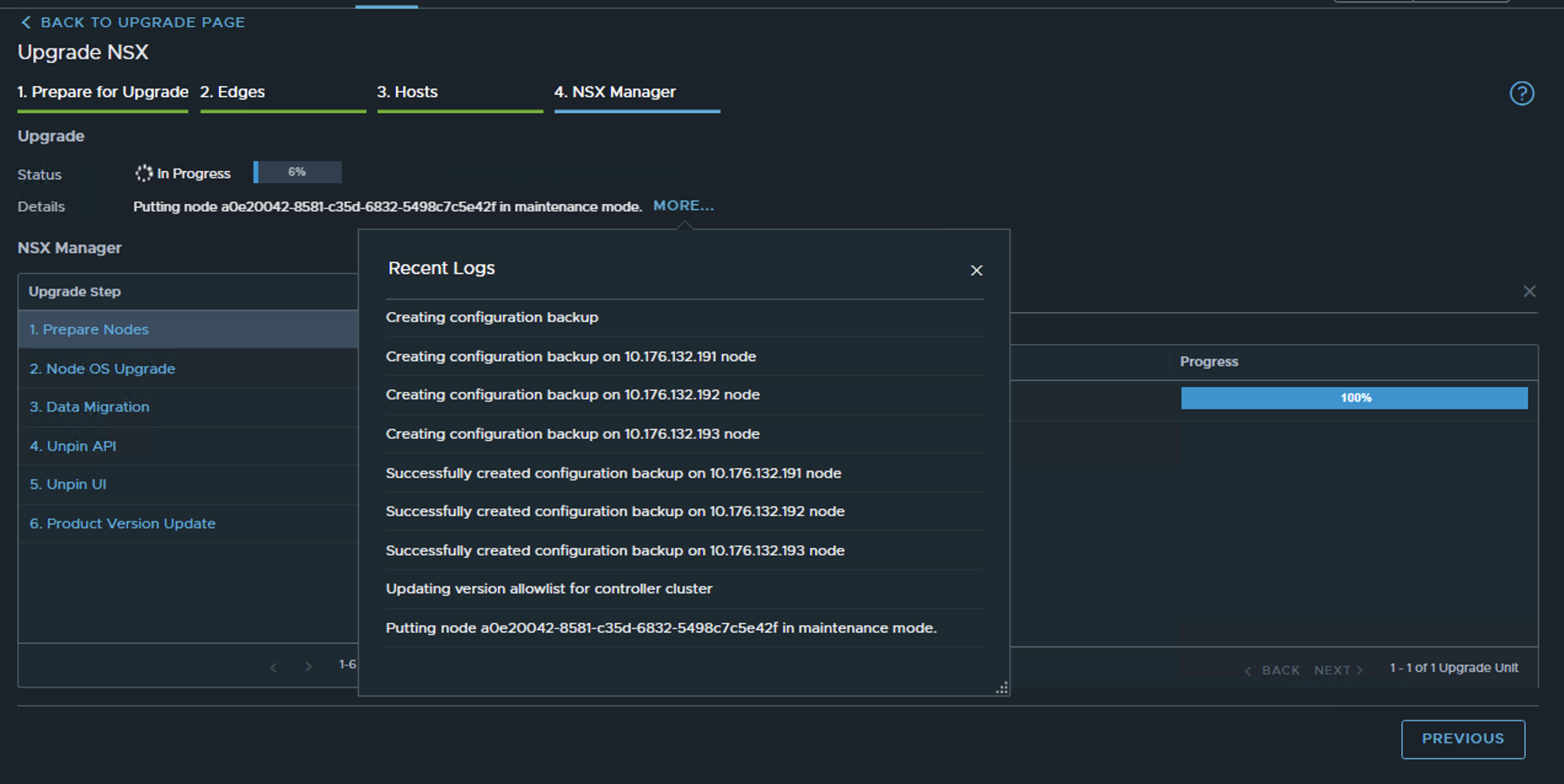Close the Recent Logs popup

tap(976, 270)
